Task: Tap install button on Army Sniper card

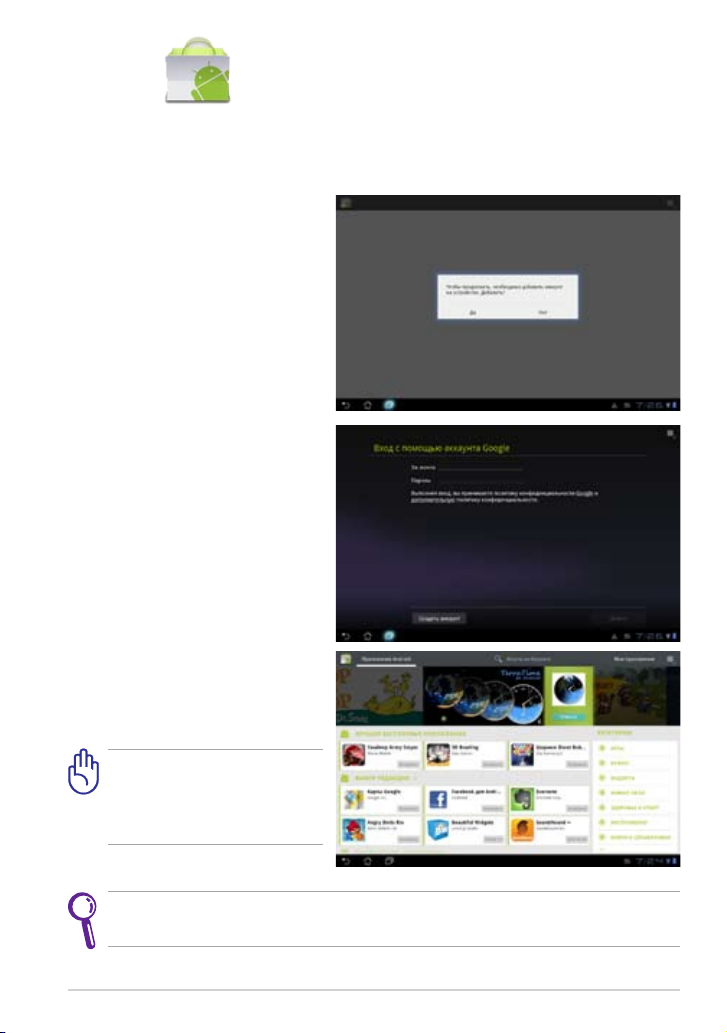Action: click(408, 764)
